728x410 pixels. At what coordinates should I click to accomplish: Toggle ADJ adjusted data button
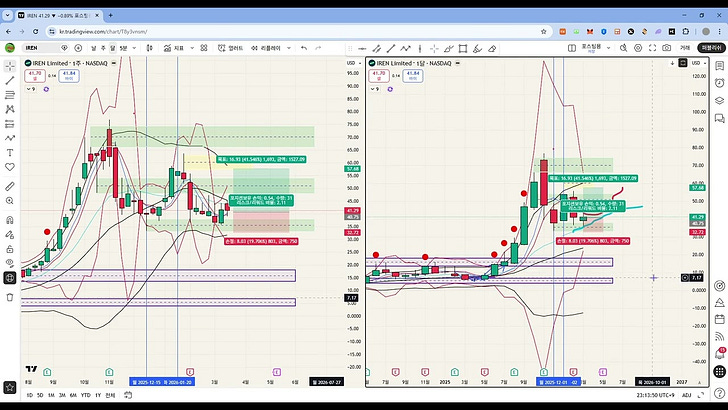pos(687,395)
